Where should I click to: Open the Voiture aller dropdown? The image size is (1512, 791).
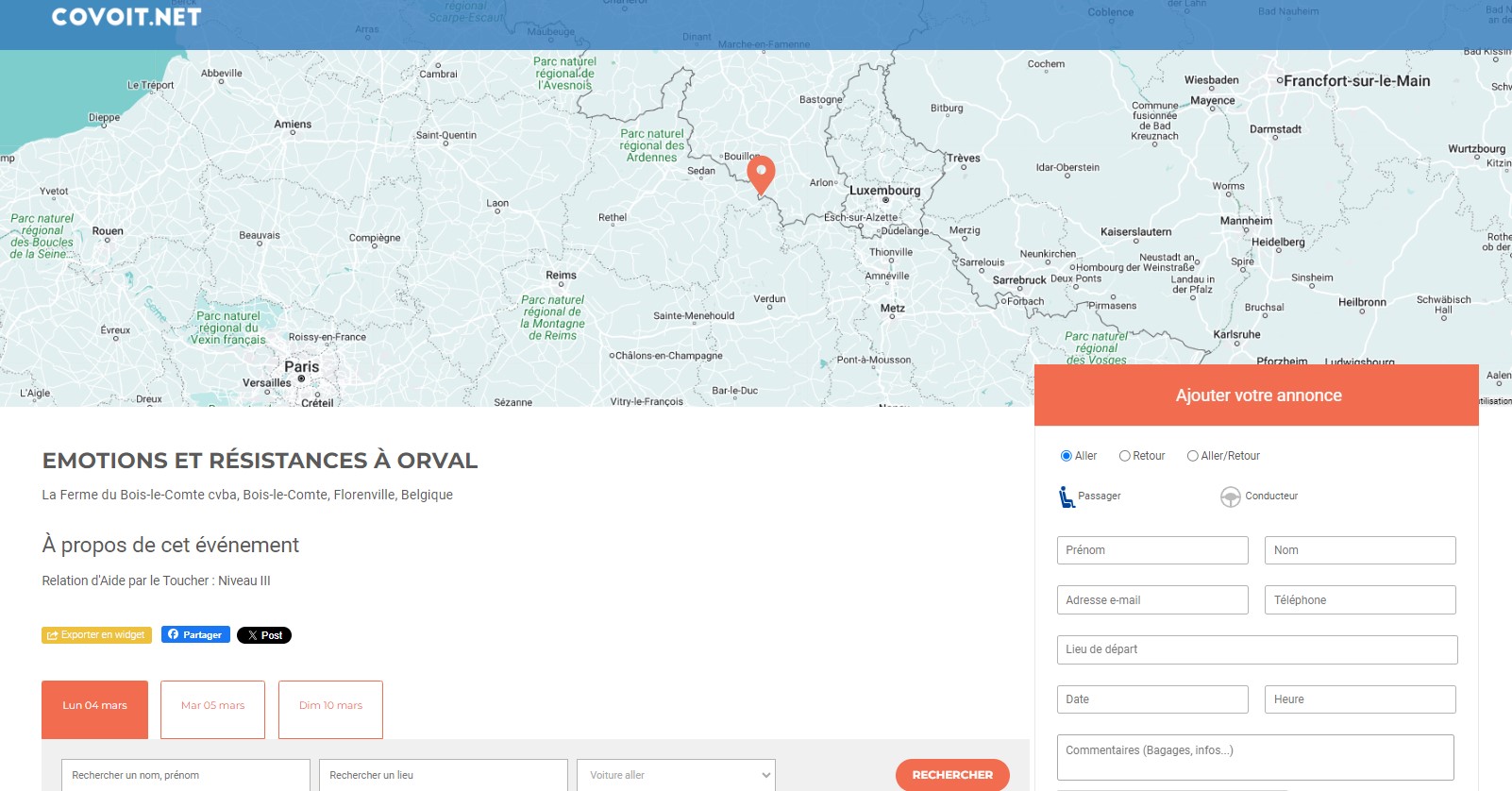tap(676, 775)
